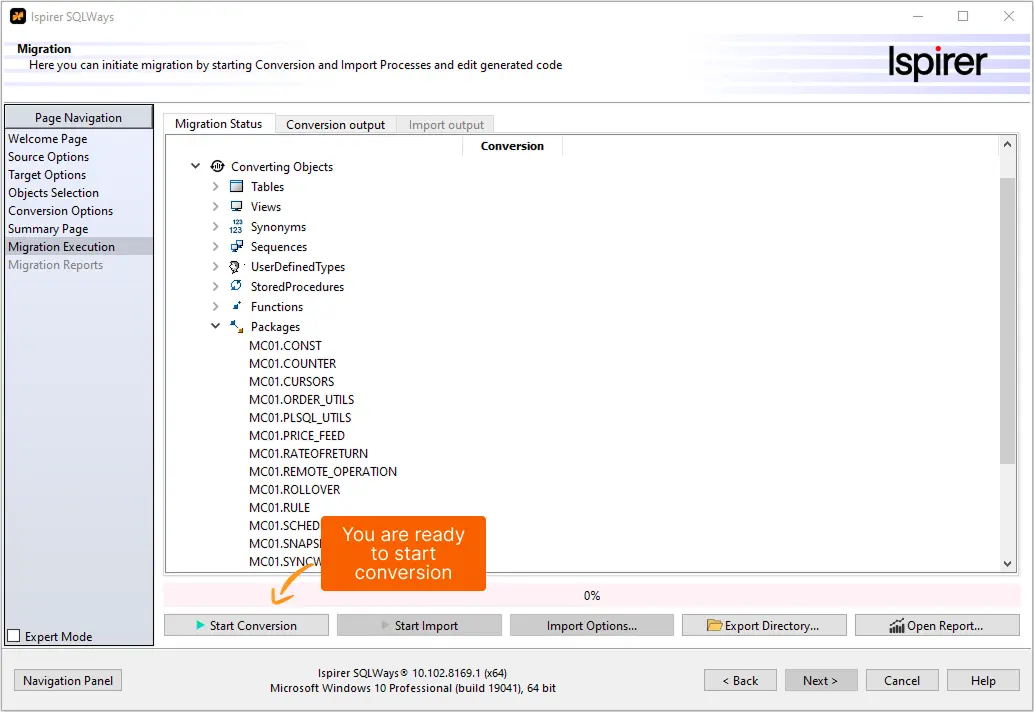This screenshot has height=712, width=1034.
Task: Click the Tables node icon
Action: pyautogui.click(x=236, y=187)
